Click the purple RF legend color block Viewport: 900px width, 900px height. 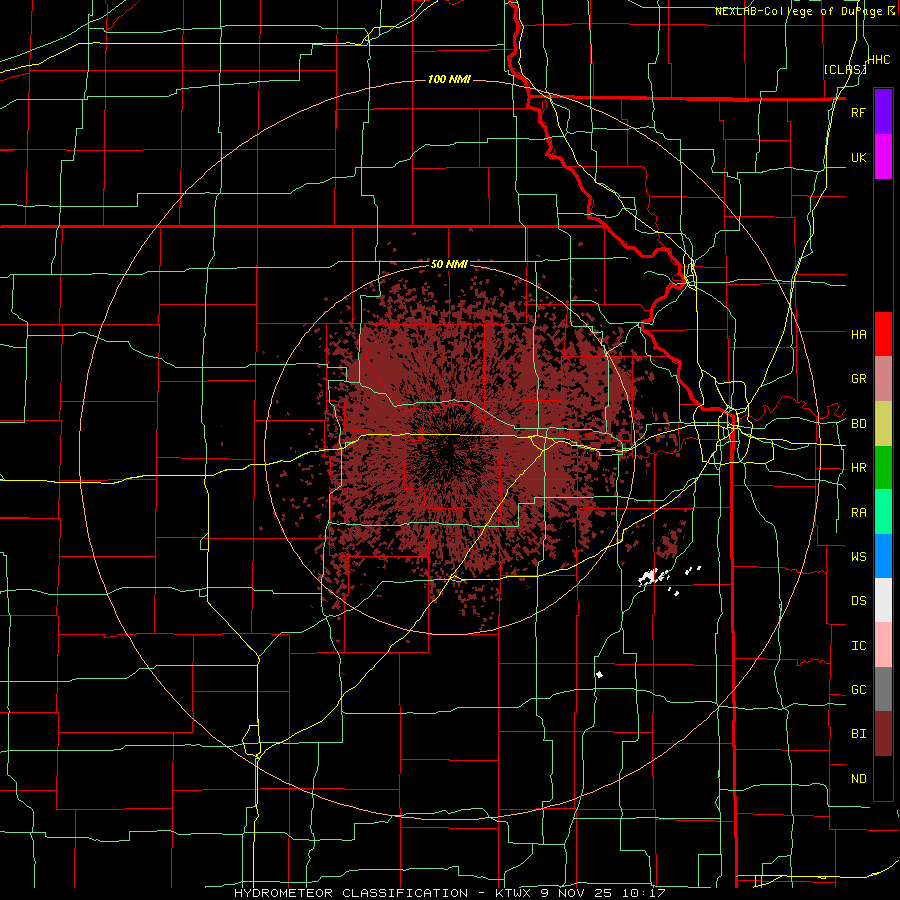(x=883, y=112)
